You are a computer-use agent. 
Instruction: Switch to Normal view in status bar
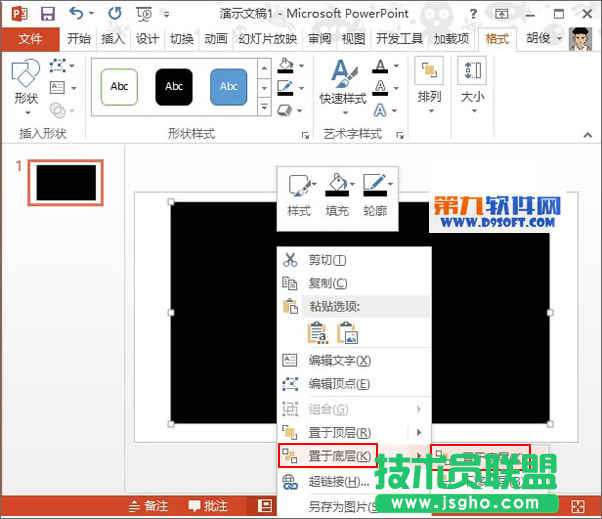pyautogui.click(x=265, y=506)
